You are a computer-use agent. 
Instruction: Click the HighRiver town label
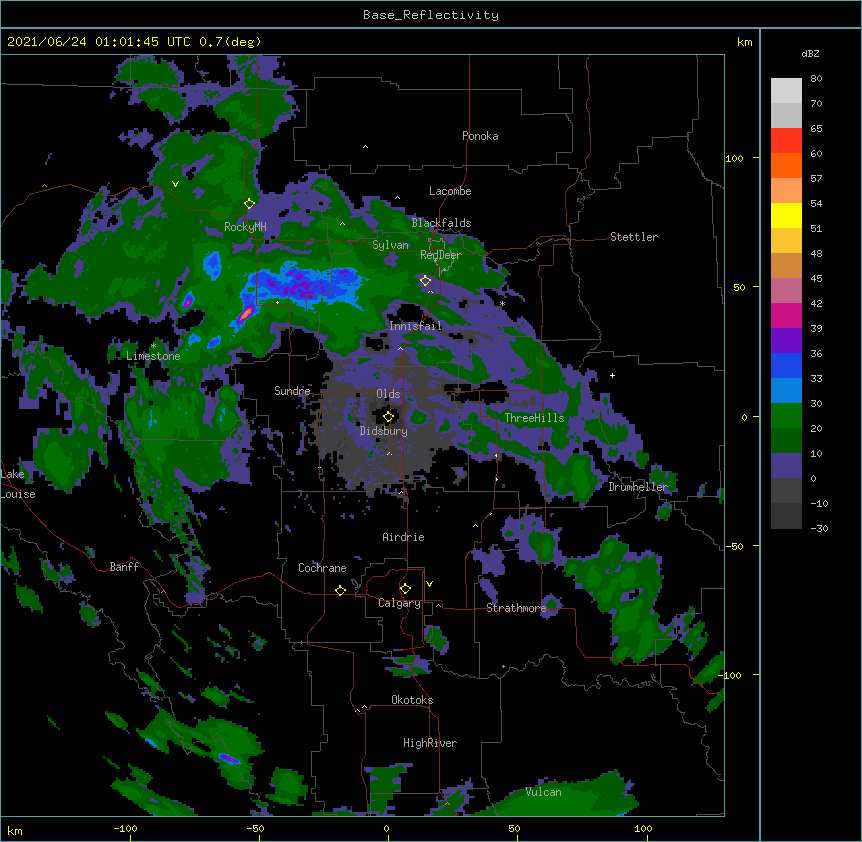[x=430, y=743]
